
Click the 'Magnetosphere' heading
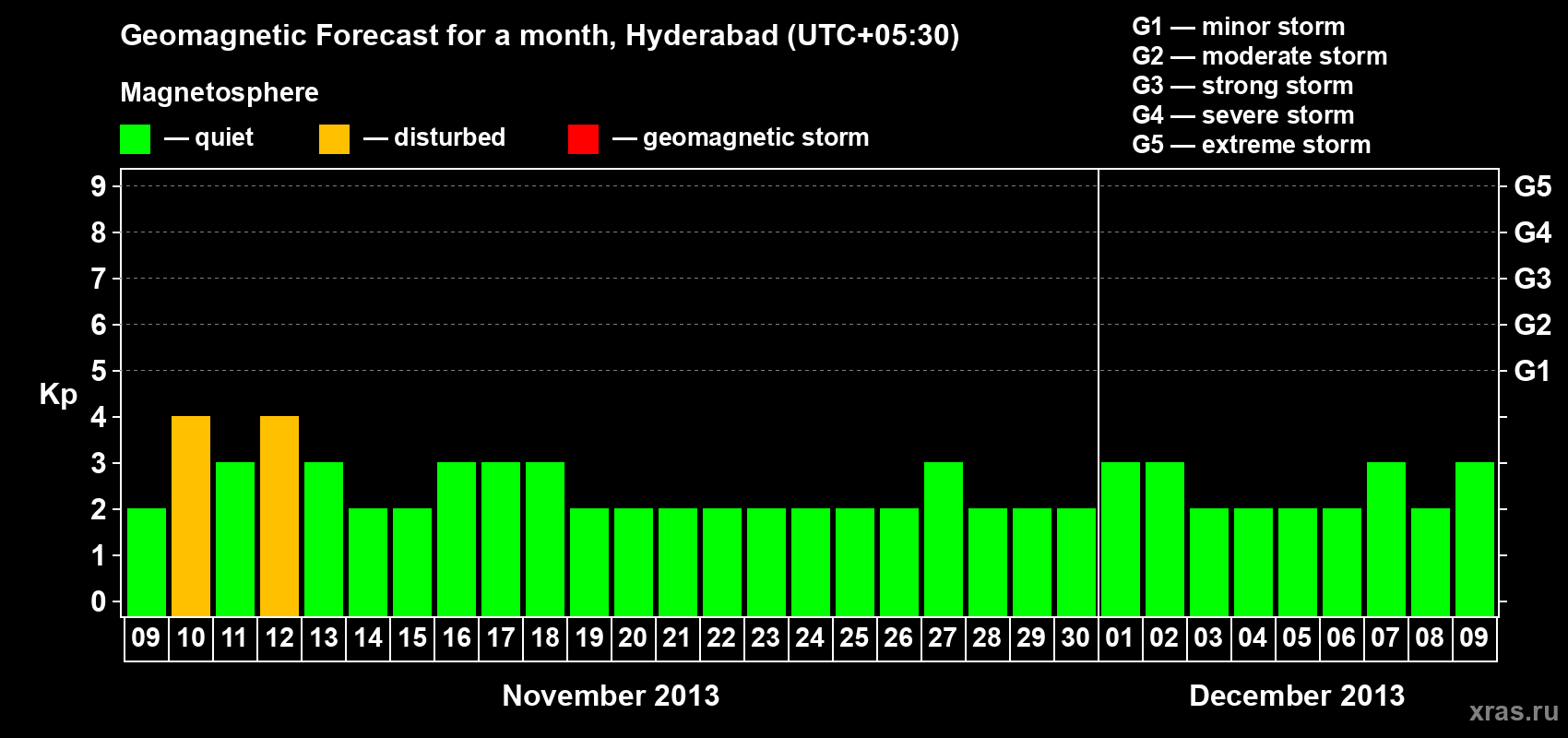(x=220, y=92)
